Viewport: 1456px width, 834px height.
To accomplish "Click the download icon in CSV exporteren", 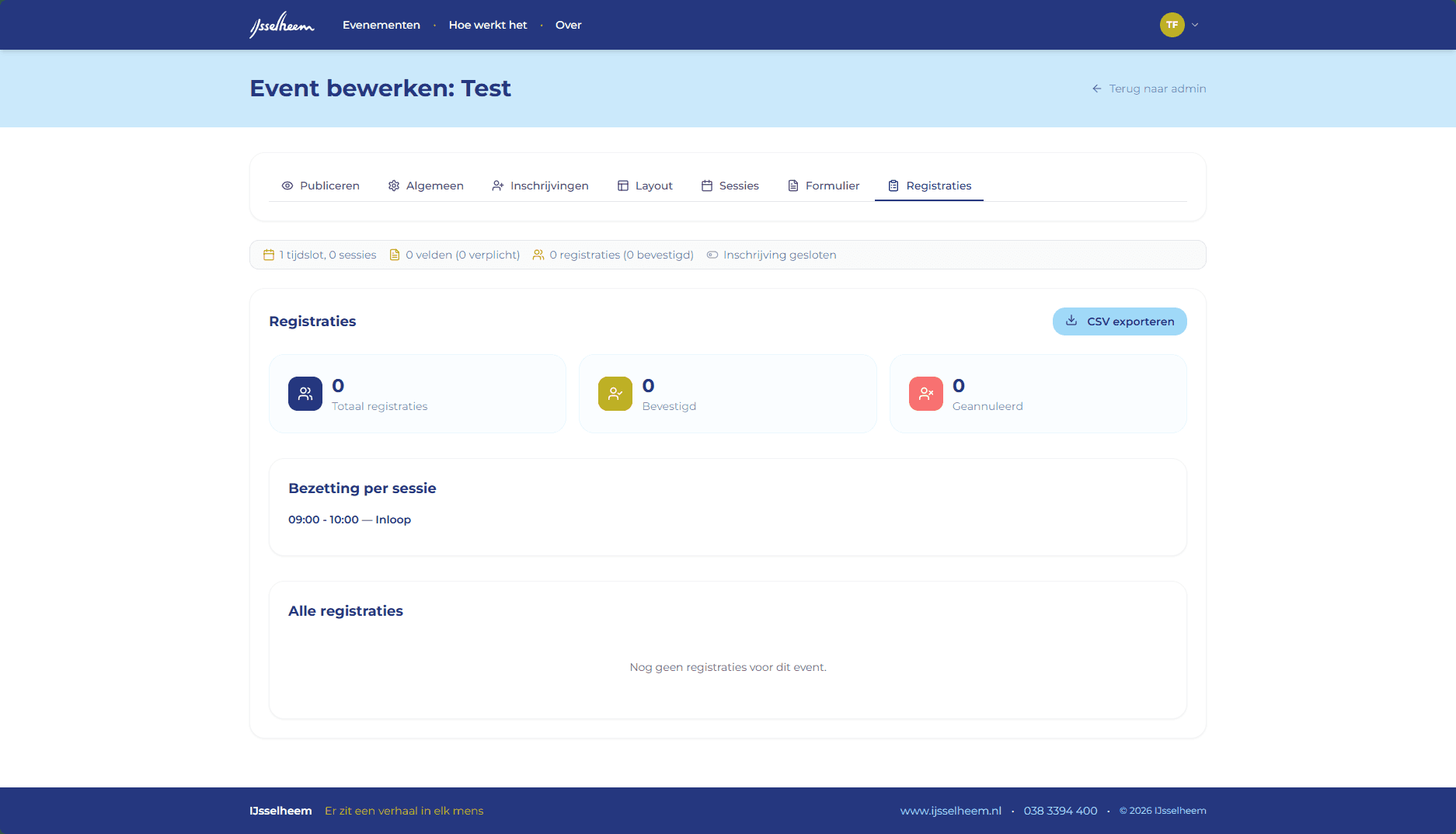I will point(1071,321).
